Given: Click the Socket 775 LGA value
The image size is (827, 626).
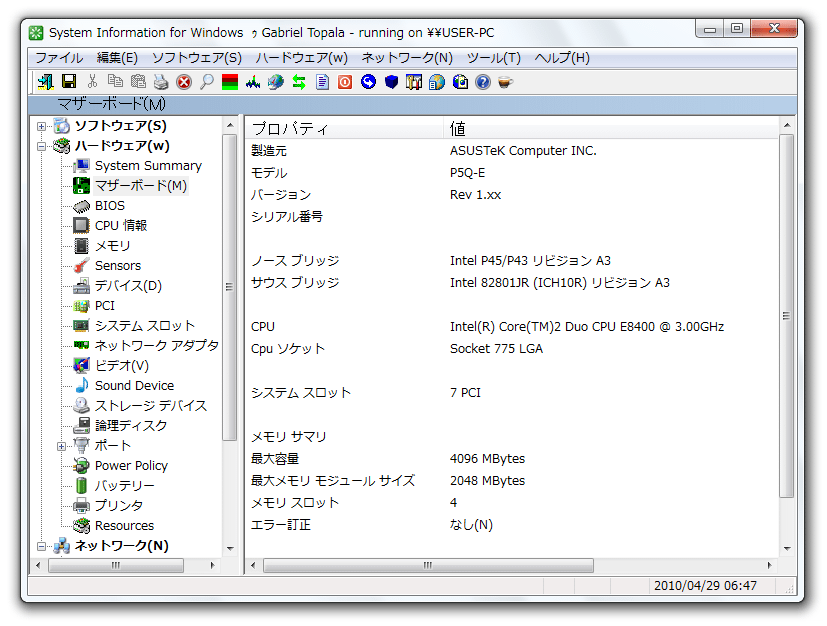Looking at the screenshot, I should [496, 349].
